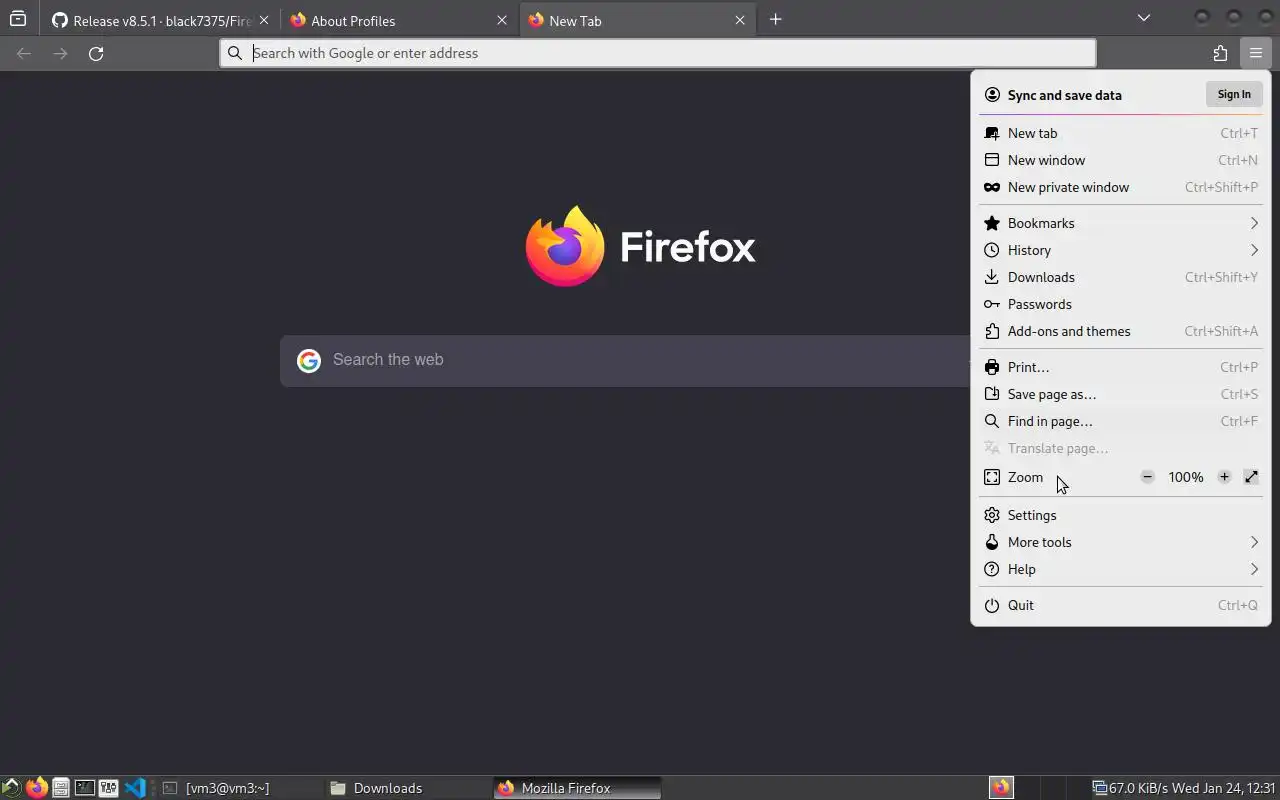Click the Mozilla Firefox taskbar entry

point(577,788)
